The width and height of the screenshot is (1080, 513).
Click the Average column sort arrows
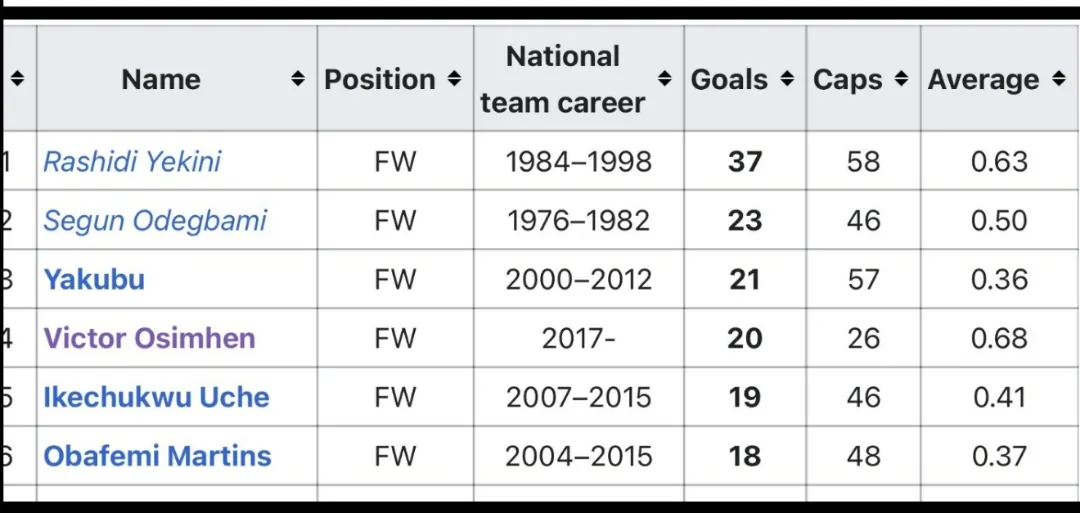pos(1059,79)
